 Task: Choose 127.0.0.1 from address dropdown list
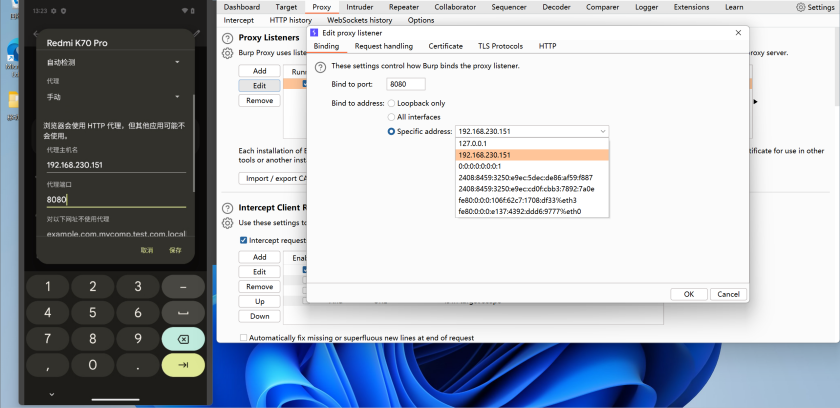[x=476, y=143]
